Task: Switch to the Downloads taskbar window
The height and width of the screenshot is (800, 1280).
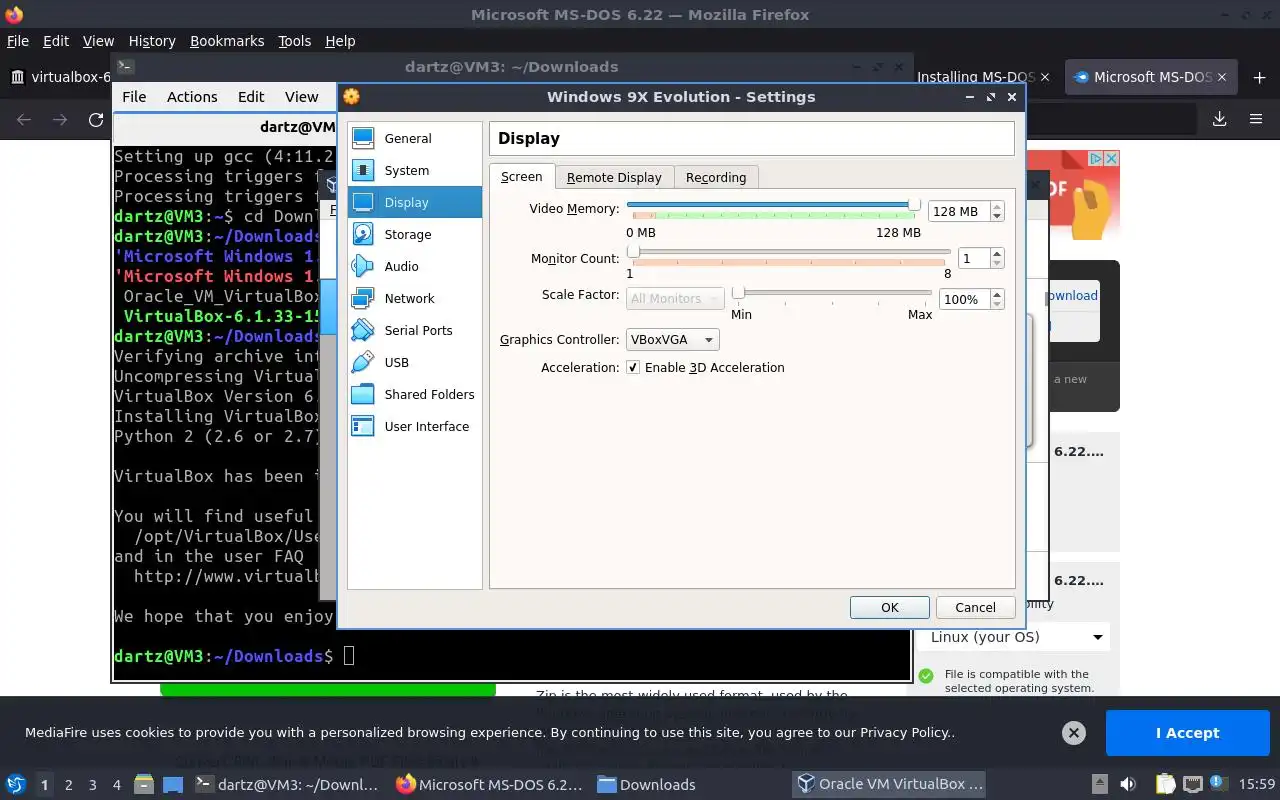Action: click(x=646, y=785)
